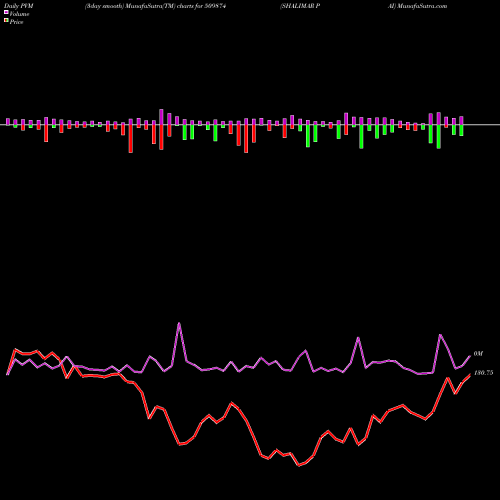Select the Price legend label
Screen dimensions: 500x500
coord(16,22)
